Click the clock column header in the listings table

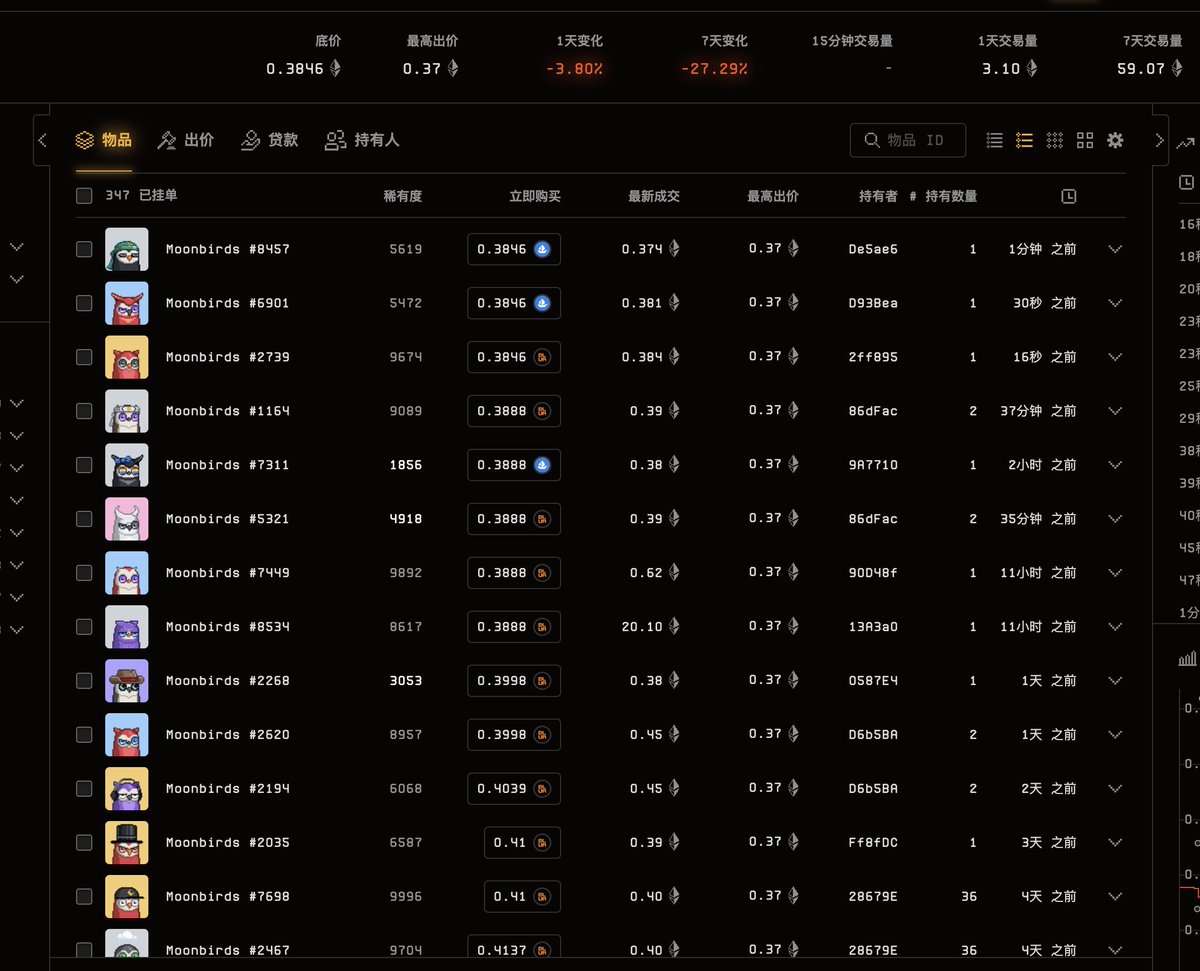(x=1068, y=197)
